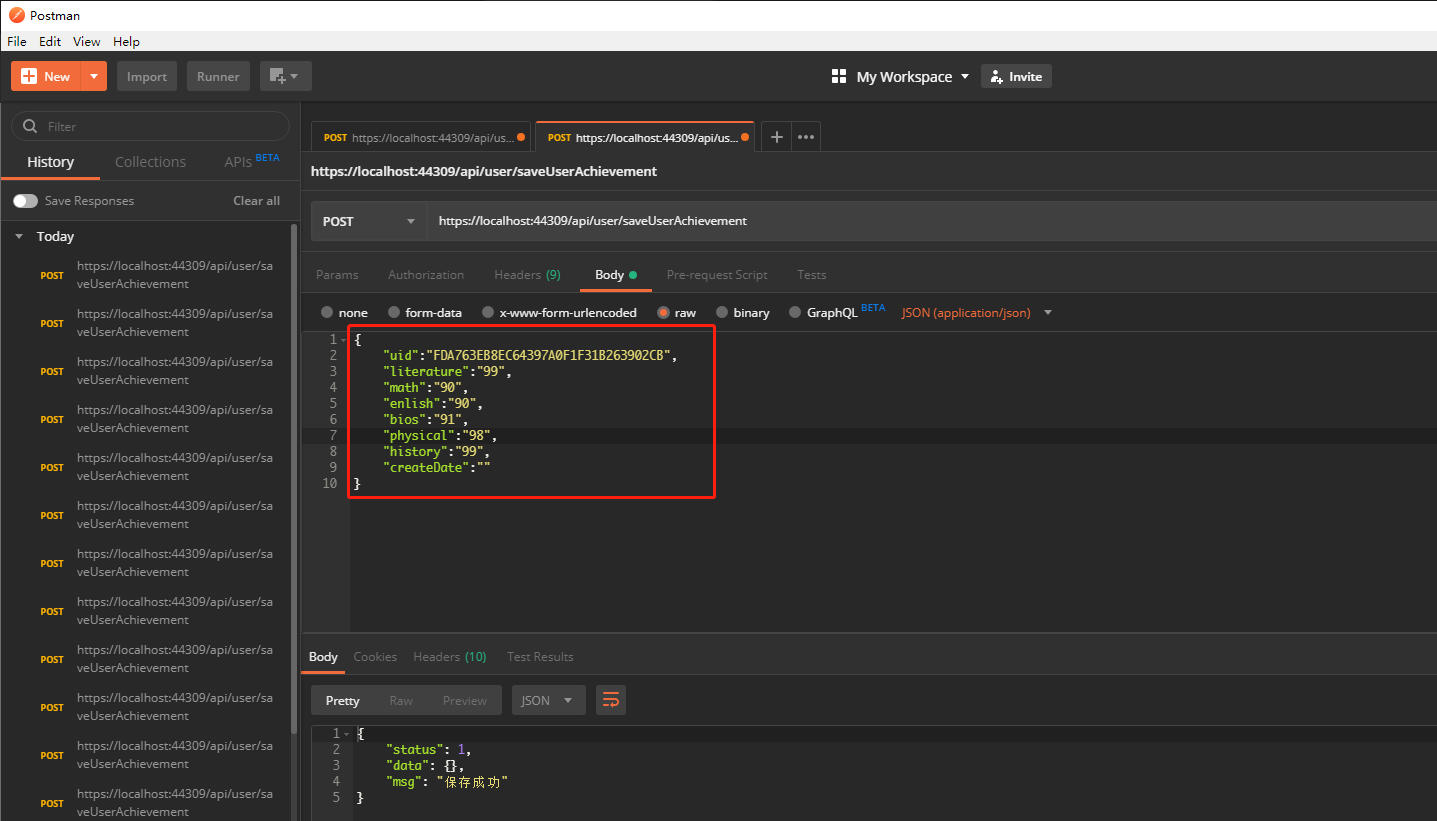
Task: Click the New button
Action: pyautogui.click(x=44, y=75)
